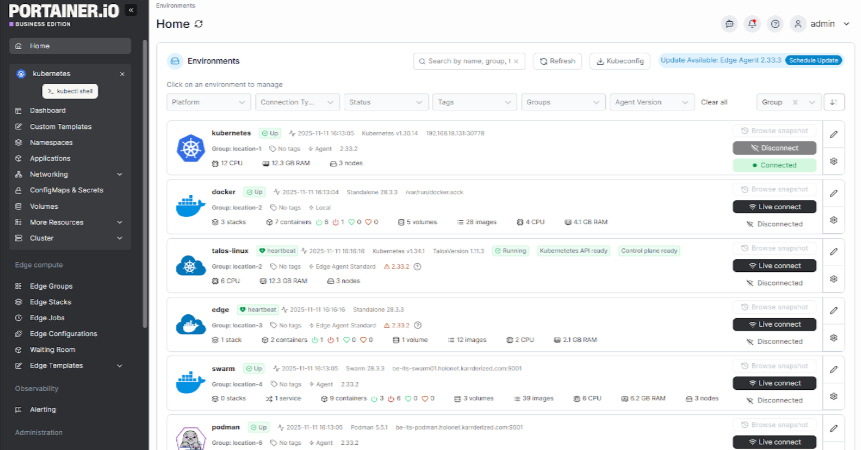Clear the Group sort selection X

coord(795,102)
